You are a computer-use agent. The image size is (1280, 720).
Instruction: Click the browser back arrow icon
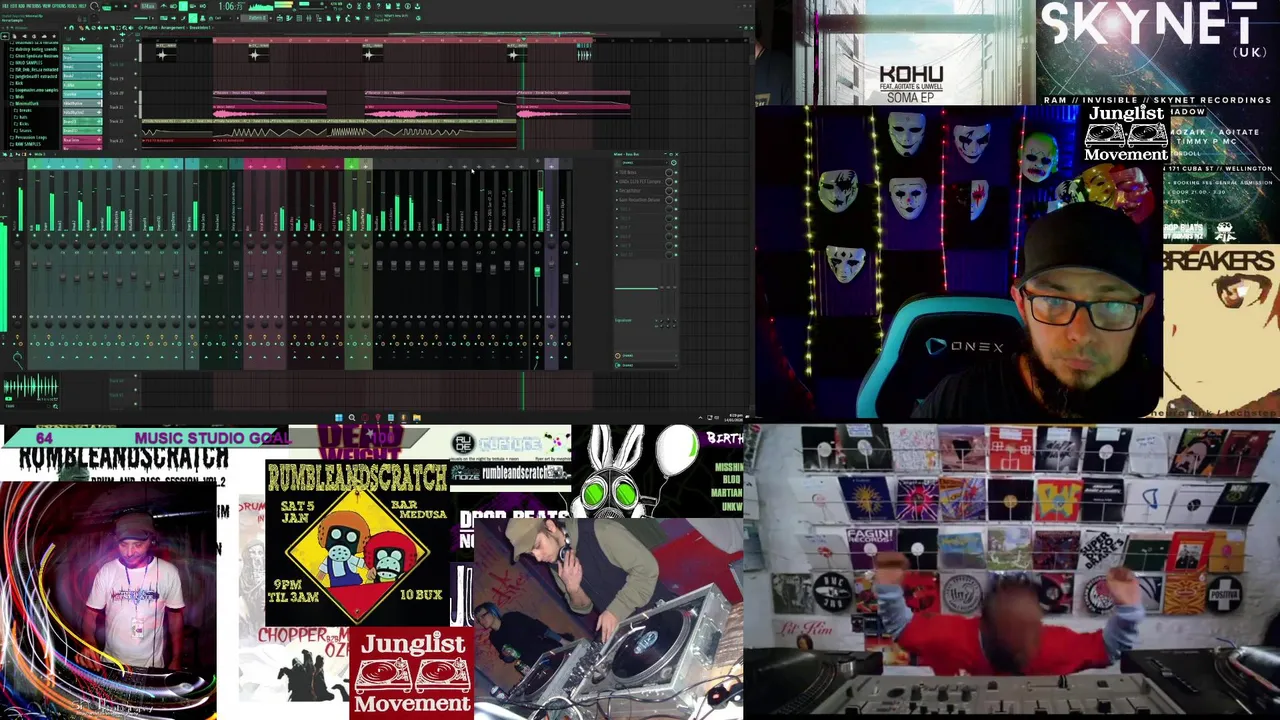(5, 36)
